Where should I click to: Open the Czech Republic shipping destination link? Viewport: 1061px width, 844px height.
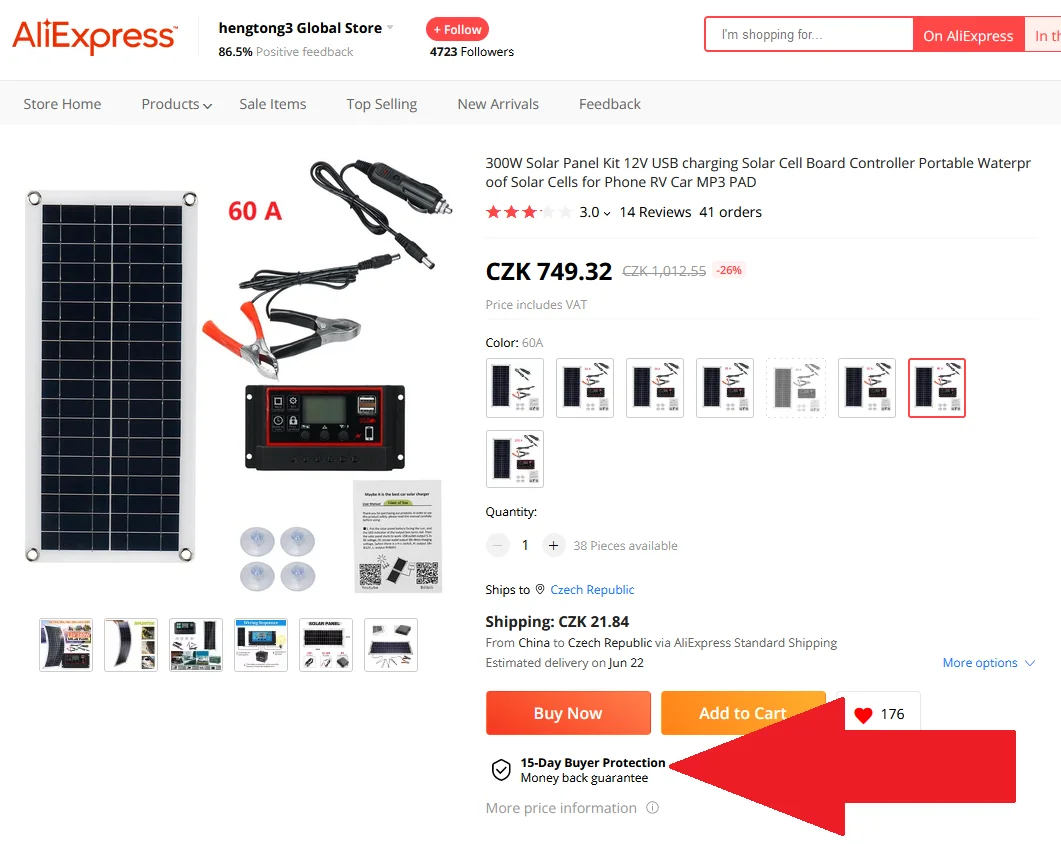pos(592,590)
